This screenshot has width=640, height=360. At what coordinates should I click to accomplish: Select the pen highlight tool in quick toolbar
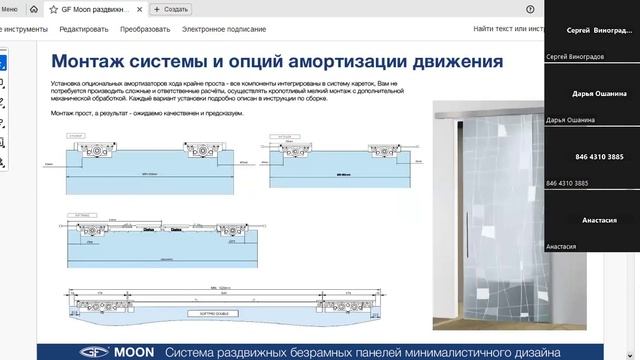tap(2, 103)
